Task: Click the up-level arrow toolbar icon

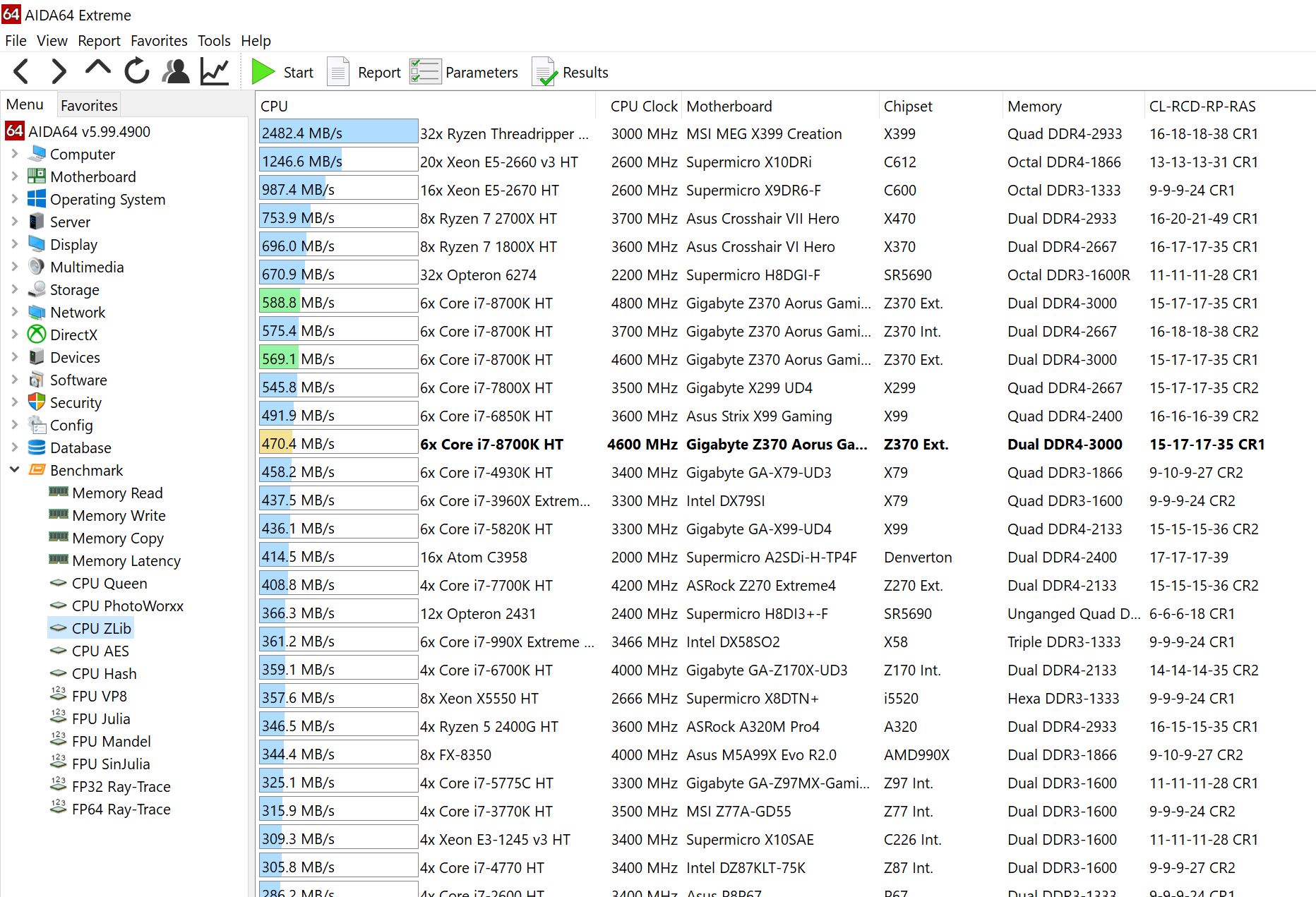Action: pyautogui.click(x=97, y=68)
